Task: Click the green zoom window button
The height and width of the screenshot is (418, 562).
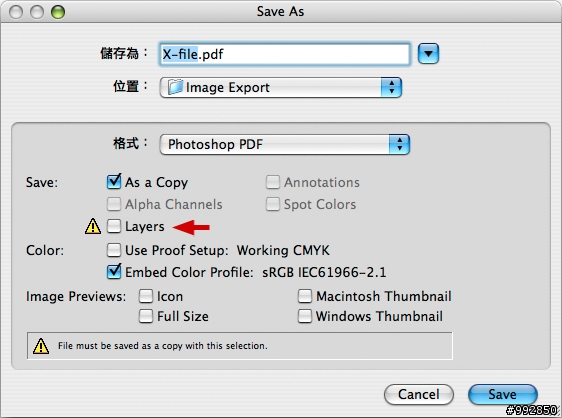Action: [58, 12]
